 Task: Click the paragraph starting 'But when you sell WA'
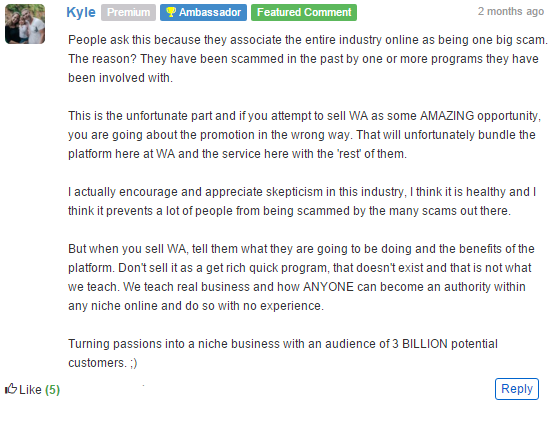point(301,277)
